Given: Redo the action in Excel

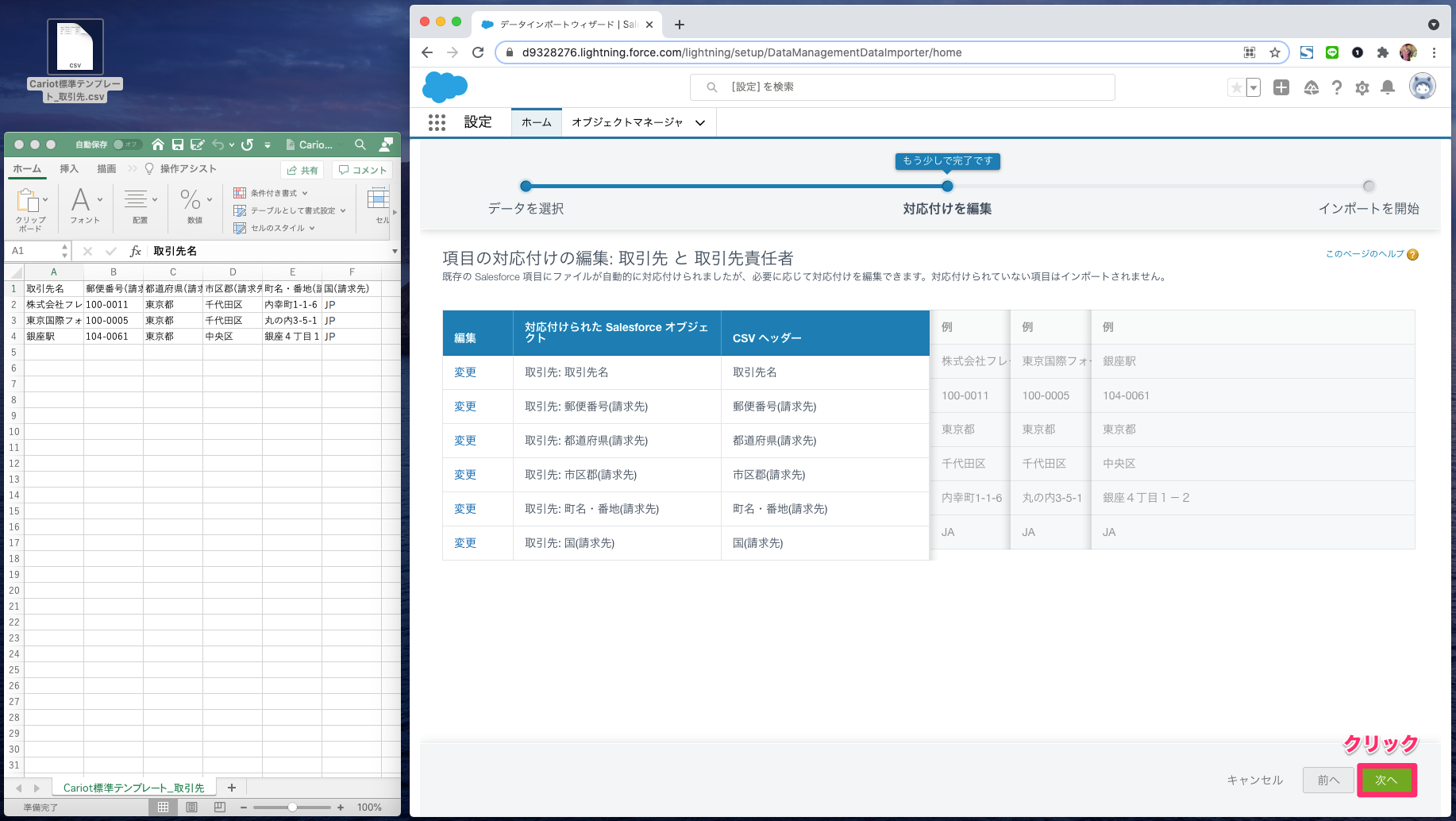Looking at the screenshot, I should 247,145.
